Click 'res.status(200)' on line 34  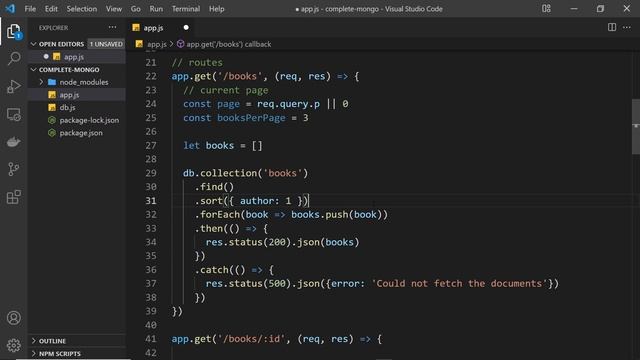248,242
